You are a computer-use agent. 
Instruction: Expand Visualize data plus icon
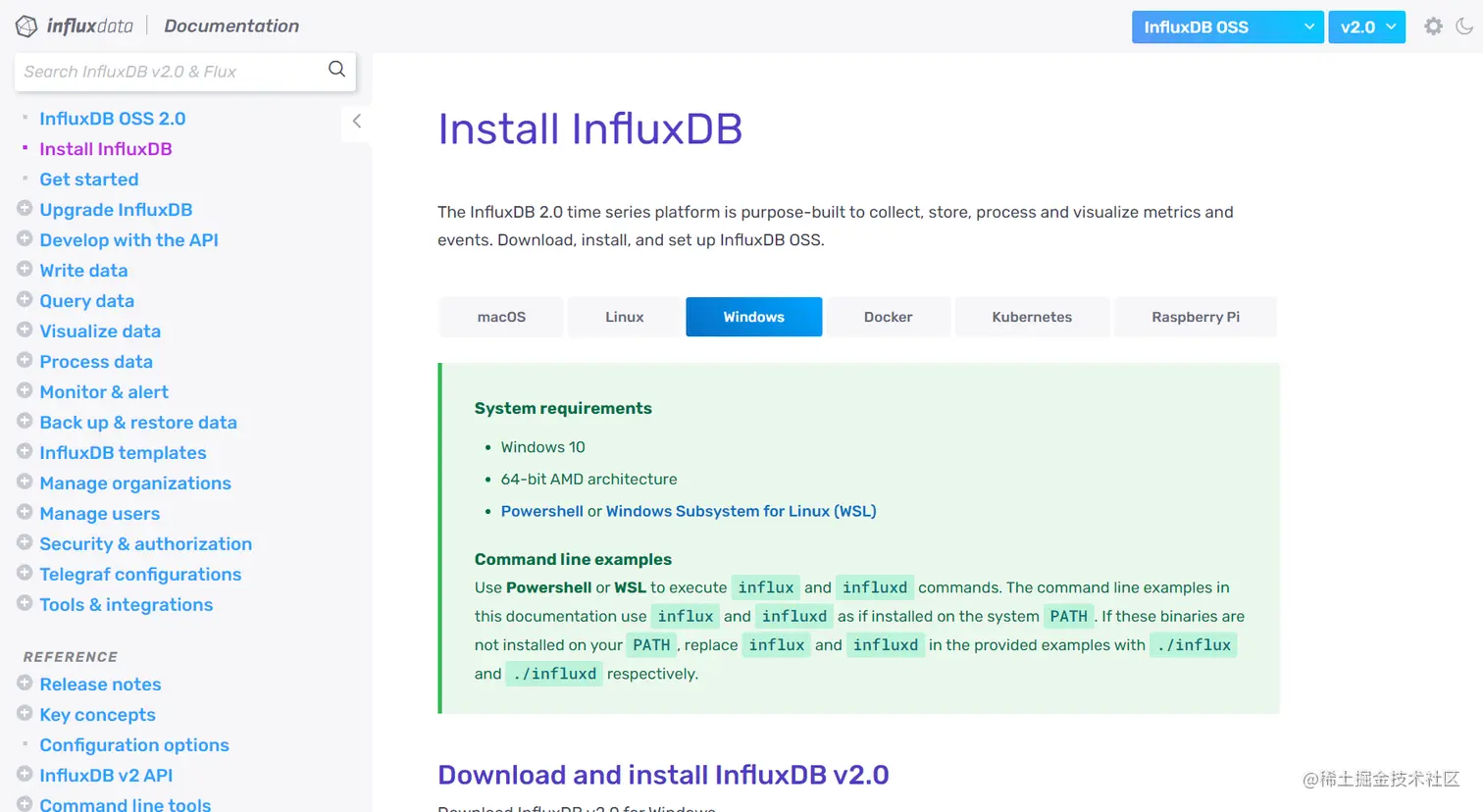(25, 330)
